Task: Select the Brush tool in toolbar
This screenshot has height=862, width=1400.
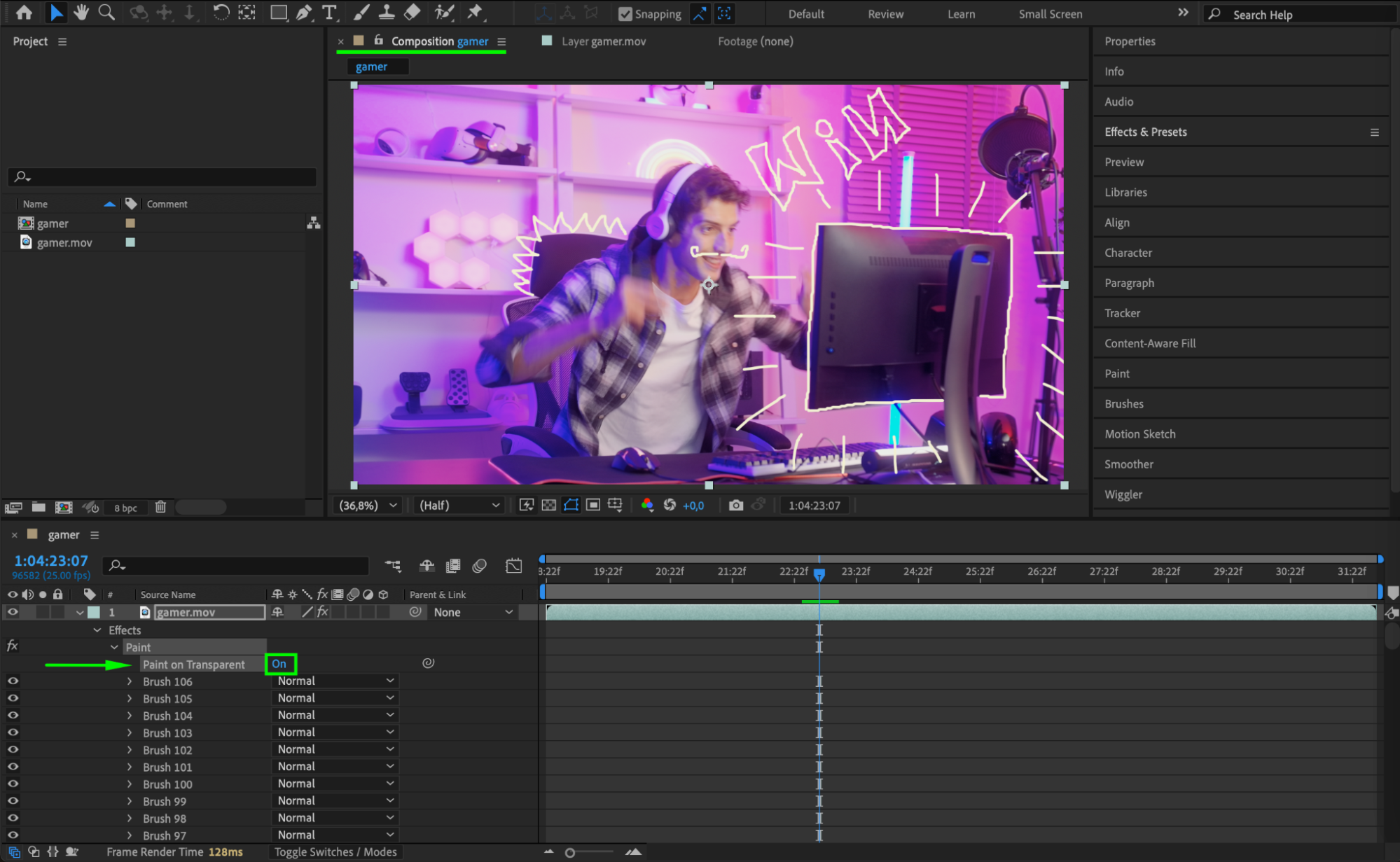Action: pos(361,12)
